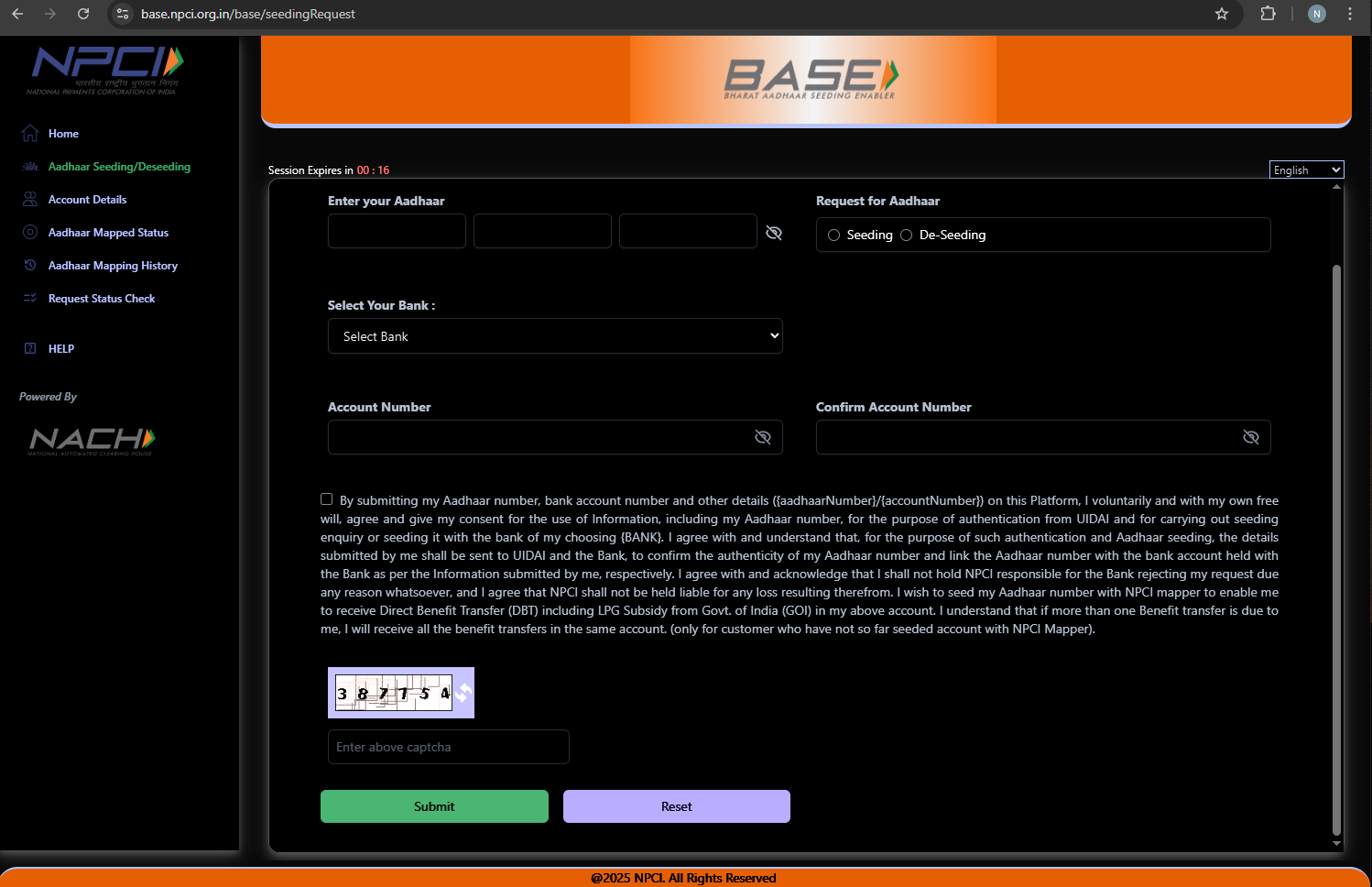Go to Aadhaar Mapping History
This screenshot has width=1372, height=887.
point(113,266)
